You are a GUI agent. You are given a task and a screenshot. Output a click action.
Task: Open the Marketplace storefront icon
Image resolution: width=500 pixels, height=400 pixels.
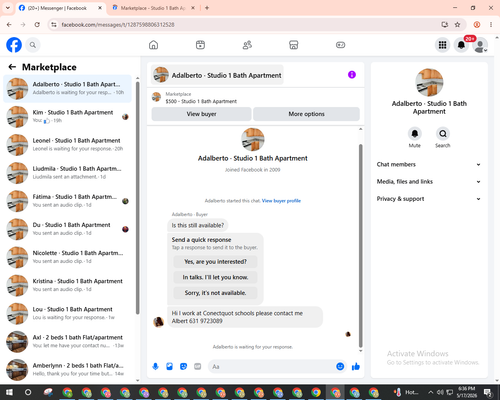(294, 45)
